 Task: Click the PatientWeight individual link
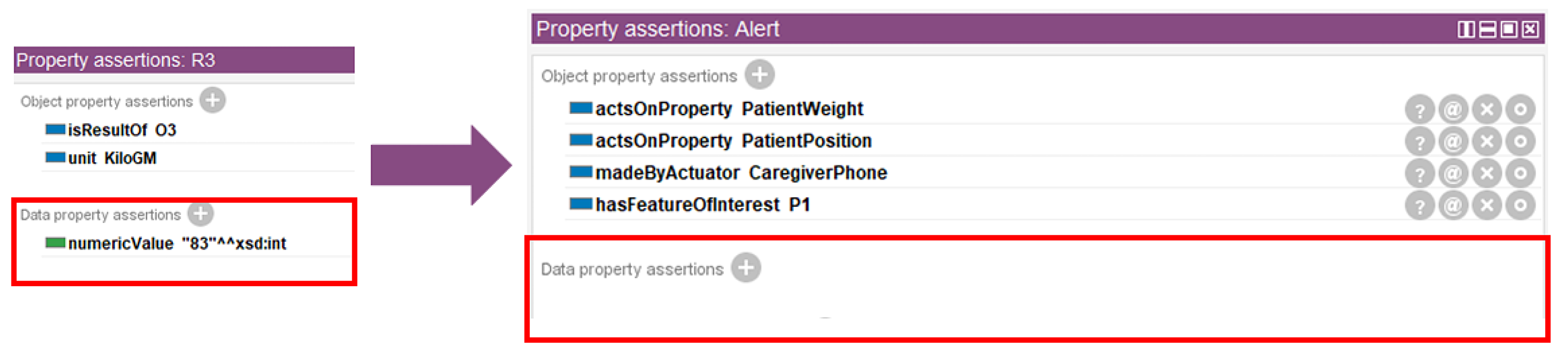point(802,109)
